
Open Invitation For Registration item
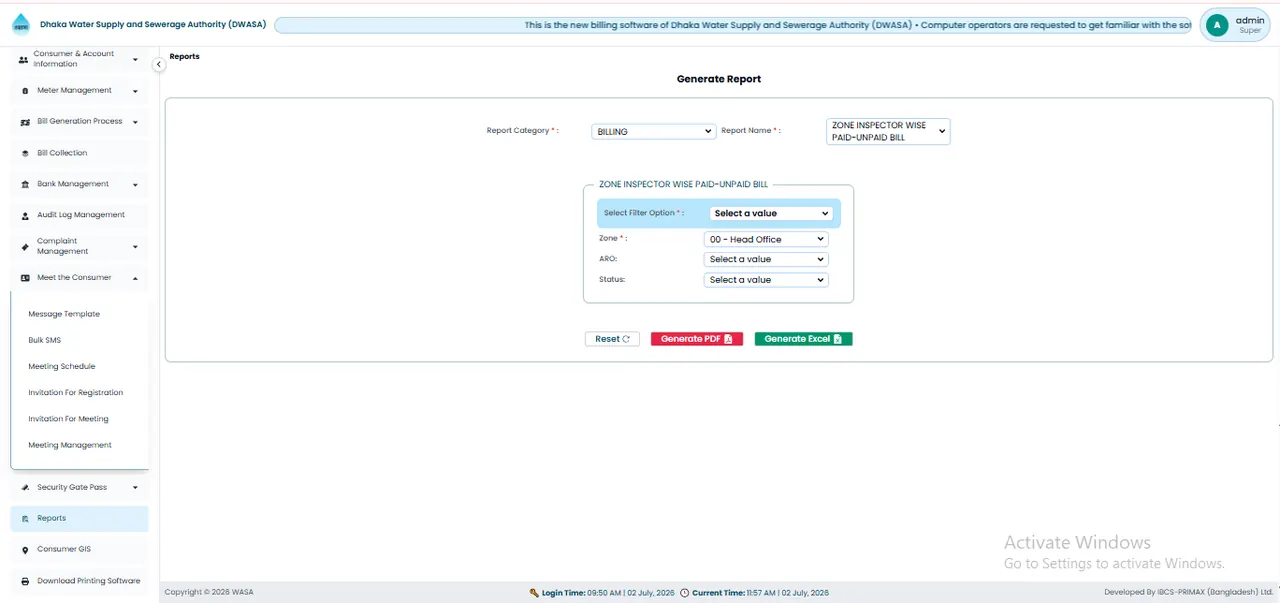[76, 393]
